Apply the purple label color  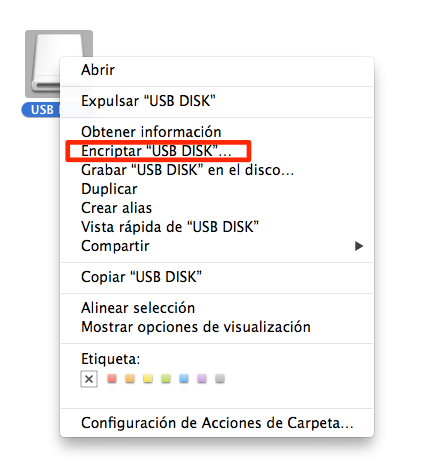pos(202,379)
